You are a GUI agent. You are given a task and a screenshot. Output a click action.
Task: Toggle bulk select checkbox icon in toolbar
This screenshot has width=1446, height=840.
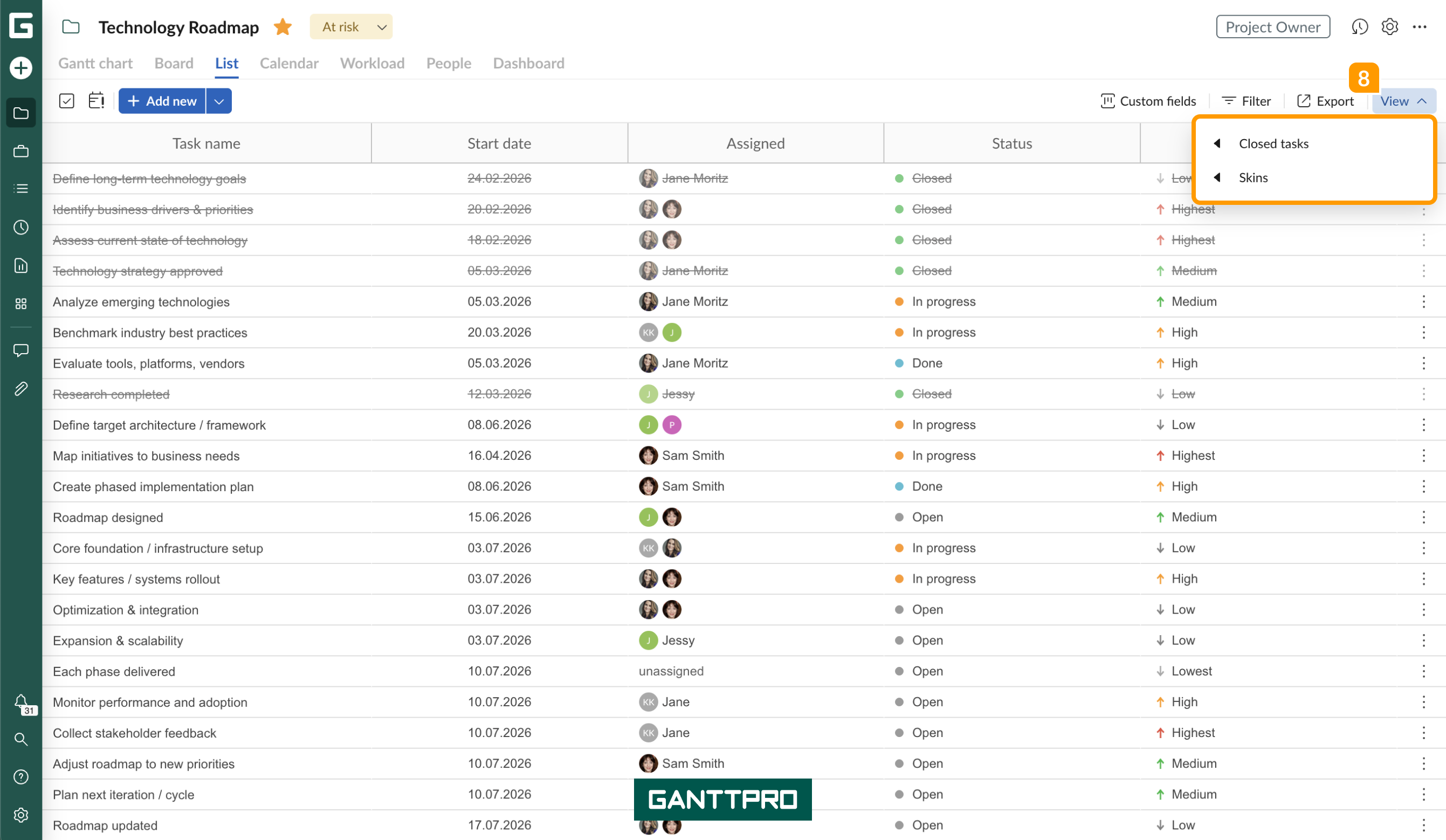pos(66,101)
